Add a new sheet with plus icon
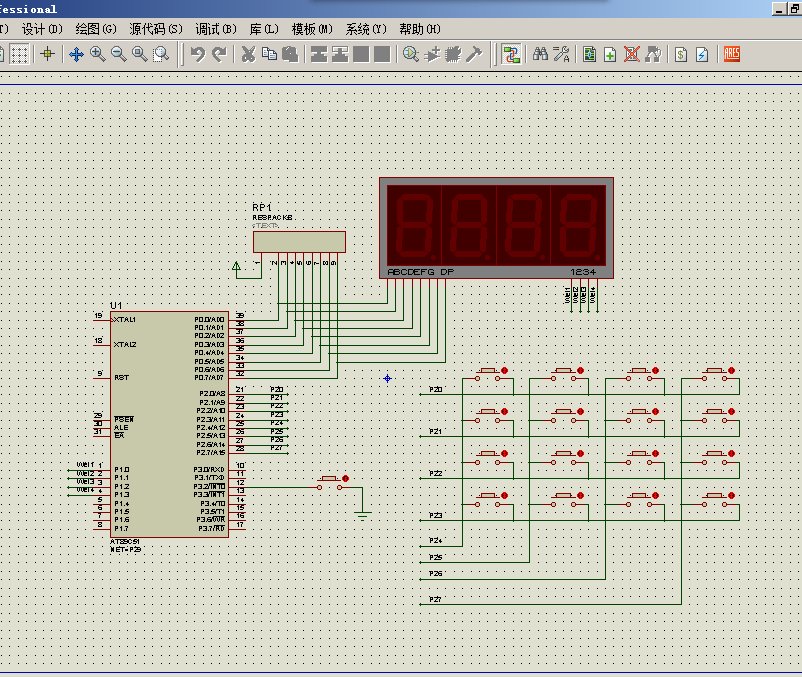 [x=610, y=54]
